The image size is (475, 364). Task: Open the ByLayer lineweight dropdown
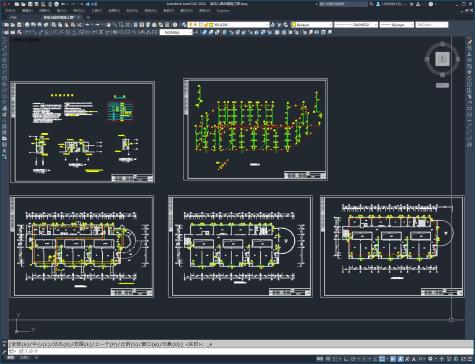[x=397, y=25]
